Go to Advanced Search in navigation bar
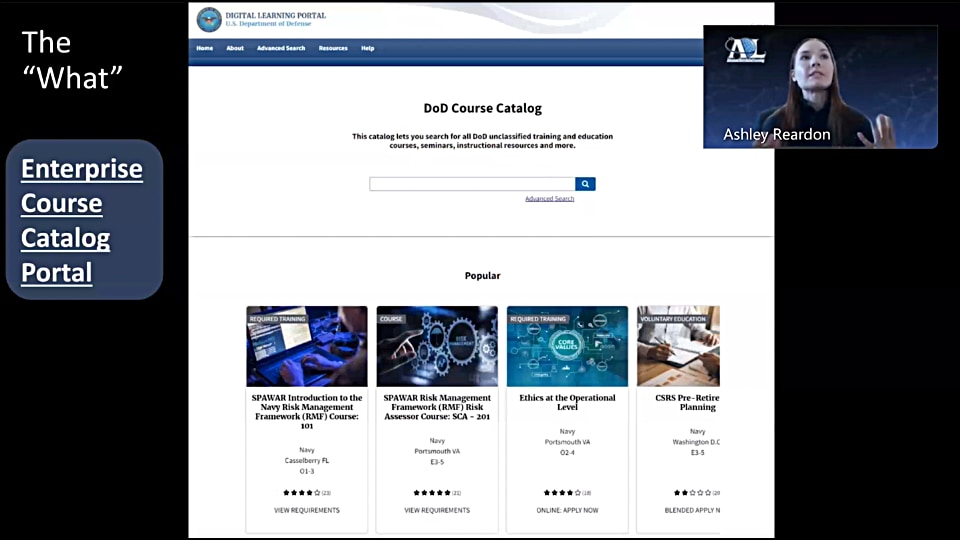This screenshot has height=540, width=960. (x=281, y=48)
